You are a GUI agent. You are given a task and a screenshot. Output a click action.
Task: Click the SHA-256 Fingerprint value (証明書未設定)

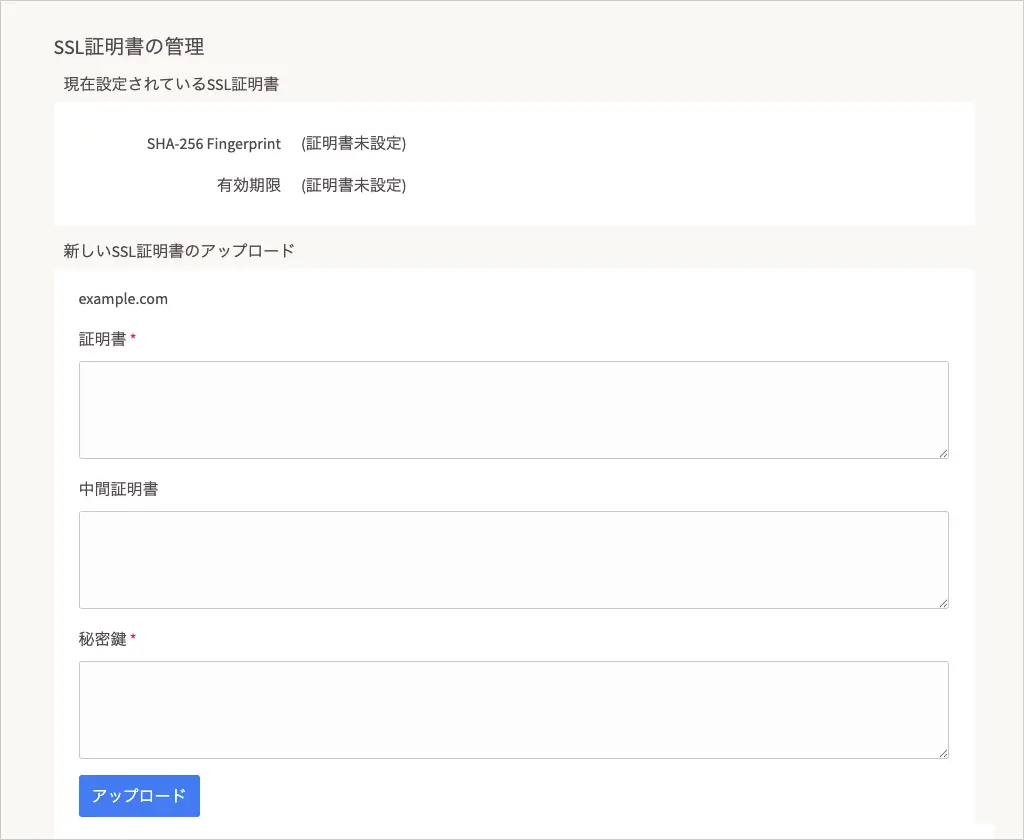[x=353, y=144]
